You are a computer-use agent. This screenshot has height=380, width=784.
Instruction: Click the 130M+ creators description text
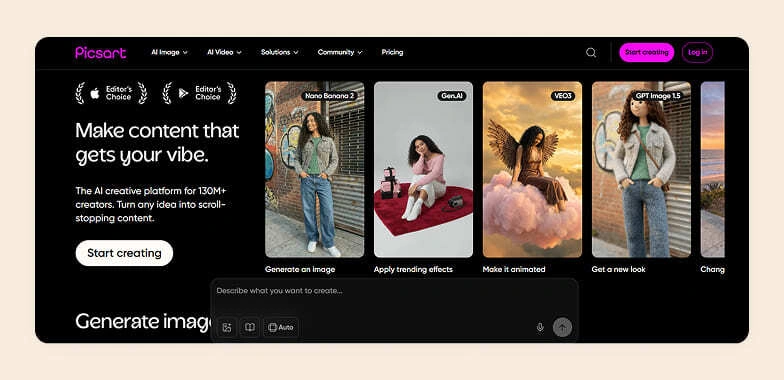point(151,204)
